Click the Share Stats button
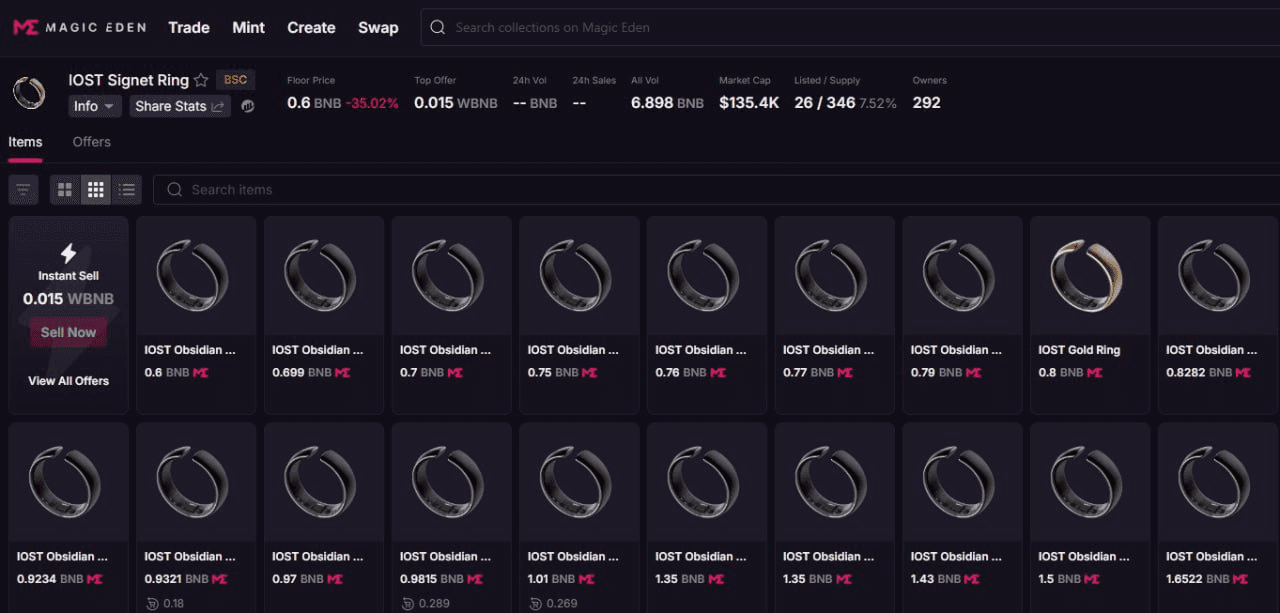1280x613 pixels. [x=180, y=106]
